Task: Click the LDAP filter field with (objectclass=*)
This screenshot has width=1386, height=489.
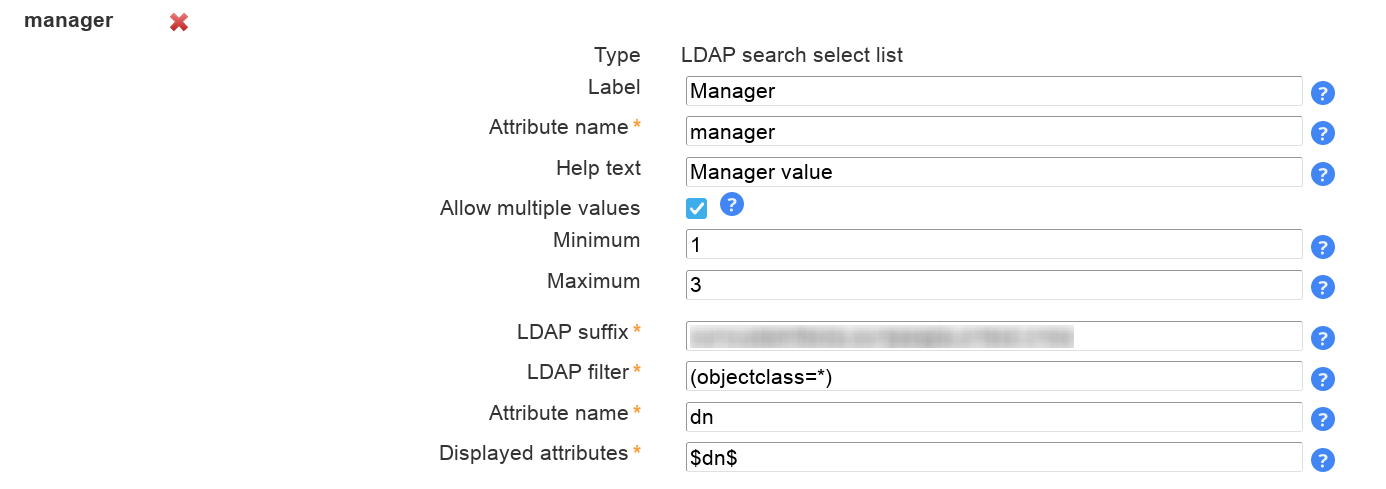Action: pos(993,376)
